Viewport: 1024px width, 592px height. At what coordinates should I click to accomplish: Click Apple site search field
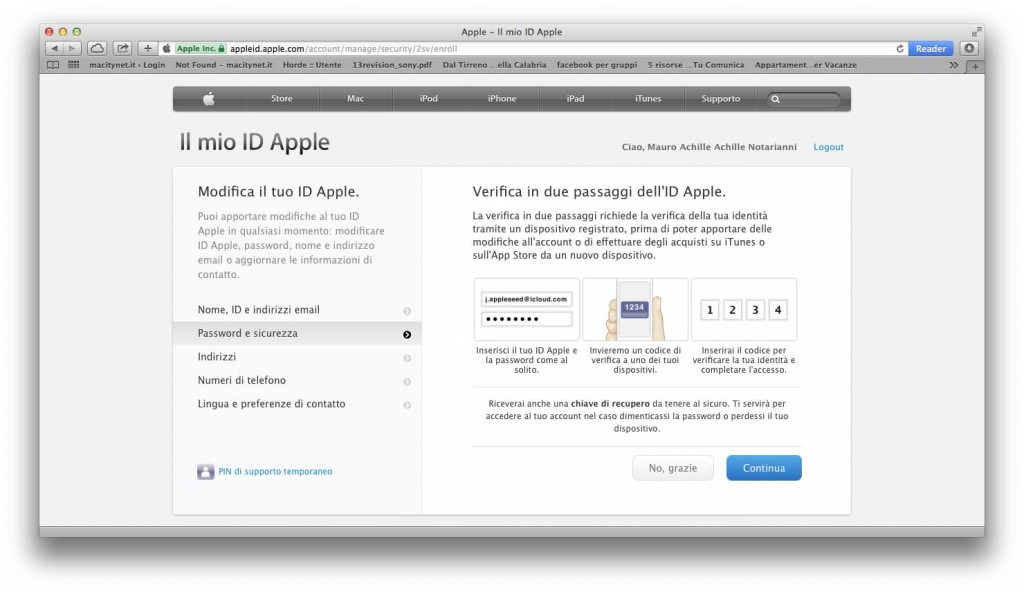tap(805, 99)
